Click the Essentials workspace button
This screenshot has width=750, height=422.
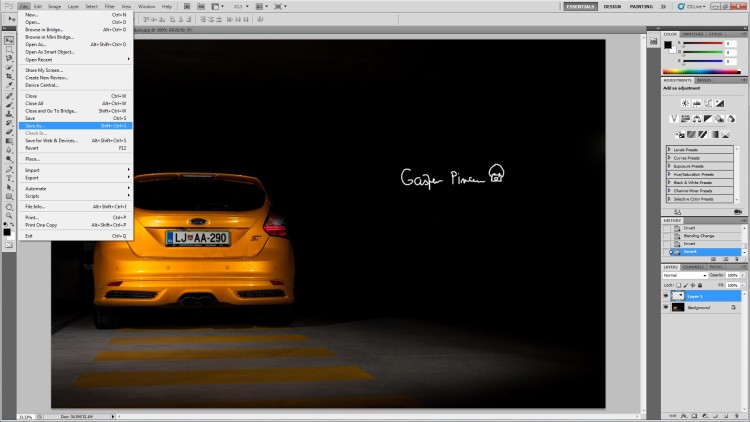(580, 7)
